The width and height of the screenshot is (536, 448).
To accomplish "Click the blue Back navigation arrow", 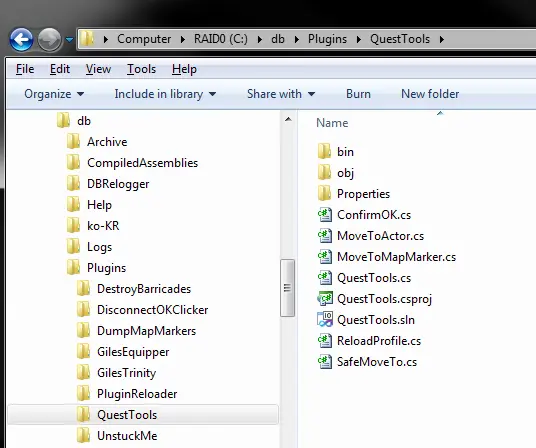I will (x=22, y=40).
